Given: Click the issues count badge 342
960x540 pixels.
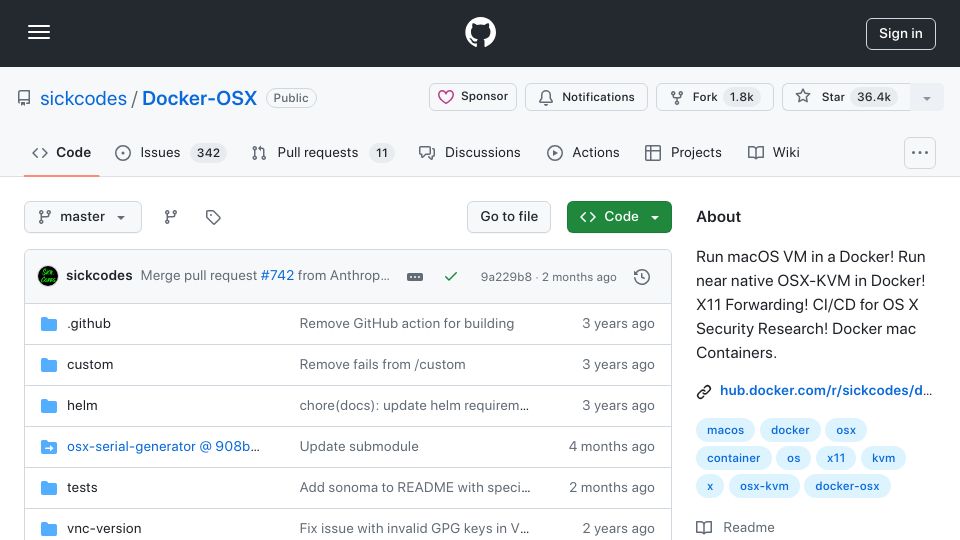Looking at the screenshot, I should [208, 152].
